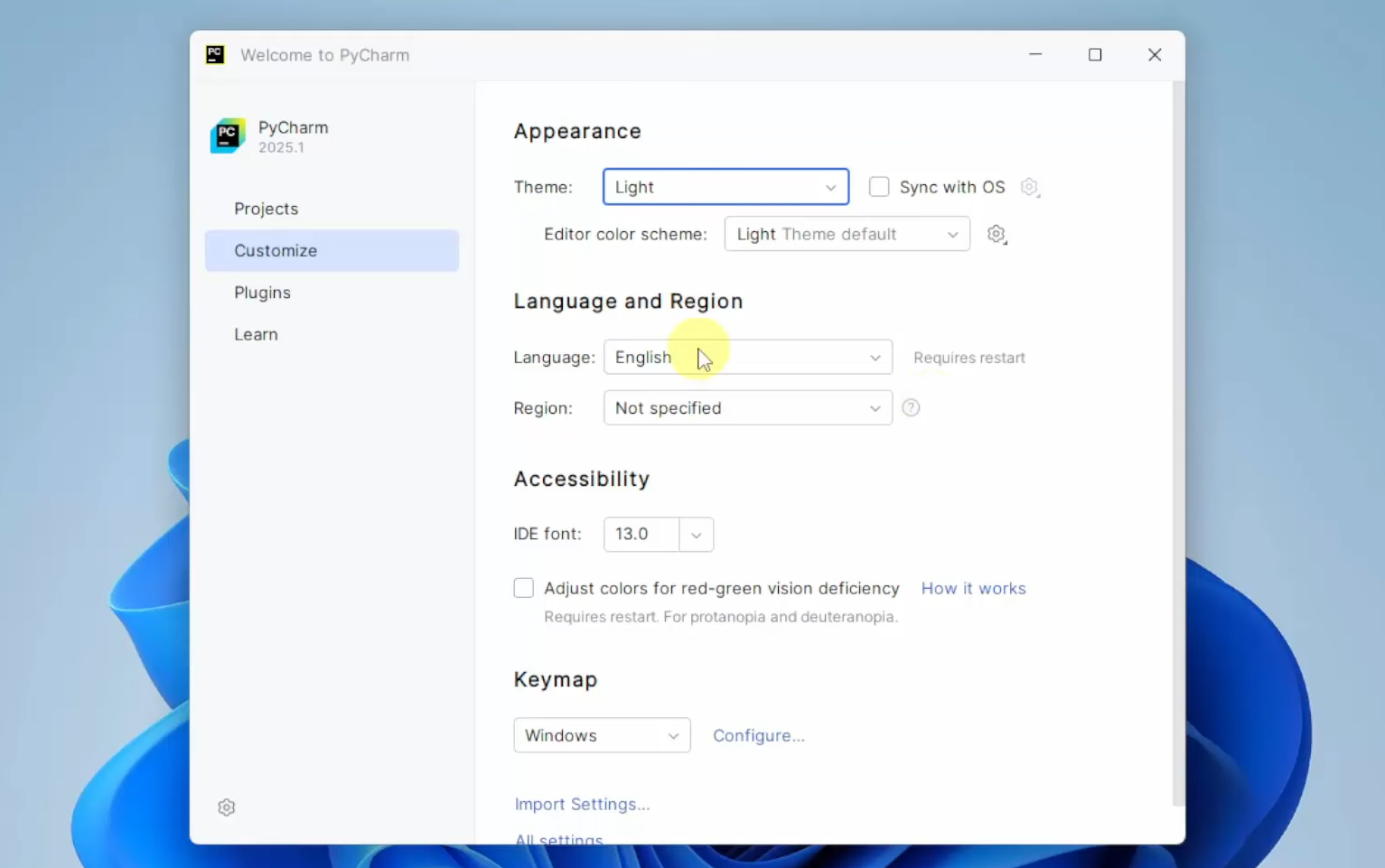Open the help icon next to Region
Viewport: 1385px width, 868px height.
(911, 408)
